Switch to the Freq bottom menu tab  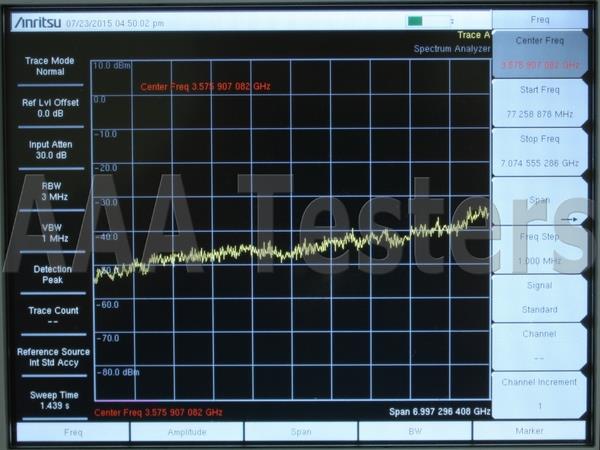point(73,432)
